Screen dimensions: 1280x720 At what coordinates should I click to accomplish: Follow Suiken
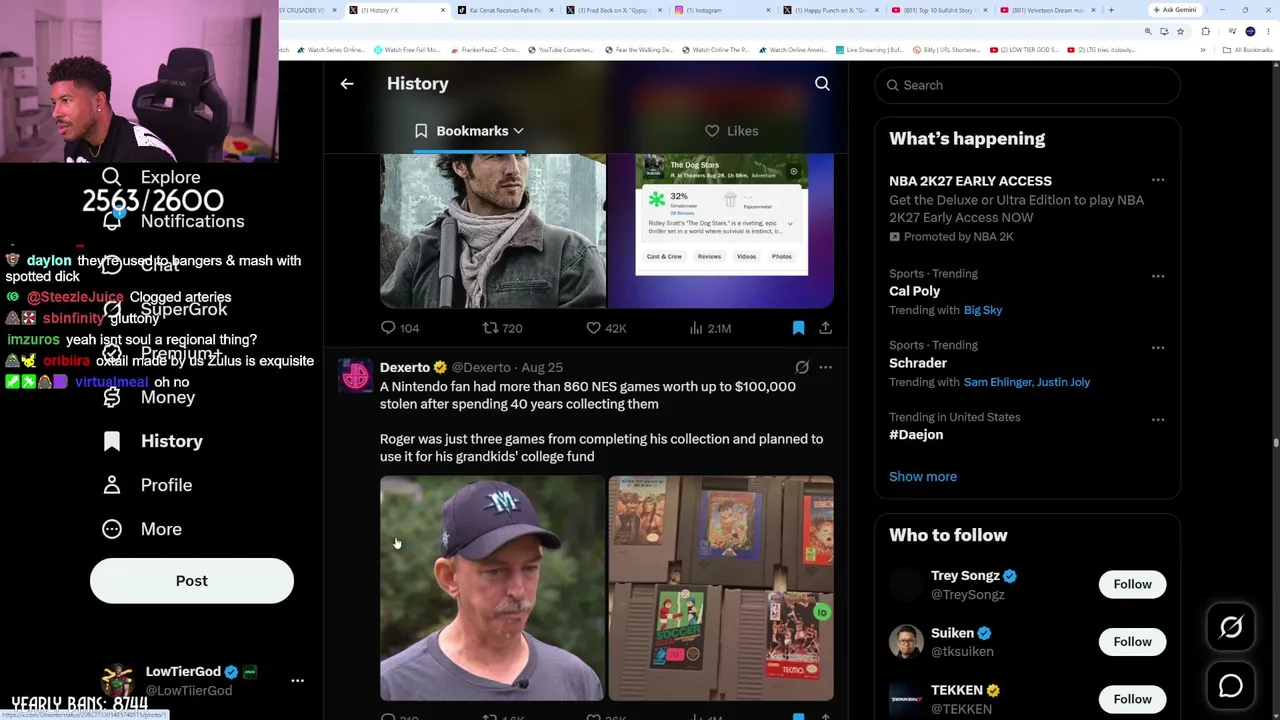click(x=1132, y=641)
